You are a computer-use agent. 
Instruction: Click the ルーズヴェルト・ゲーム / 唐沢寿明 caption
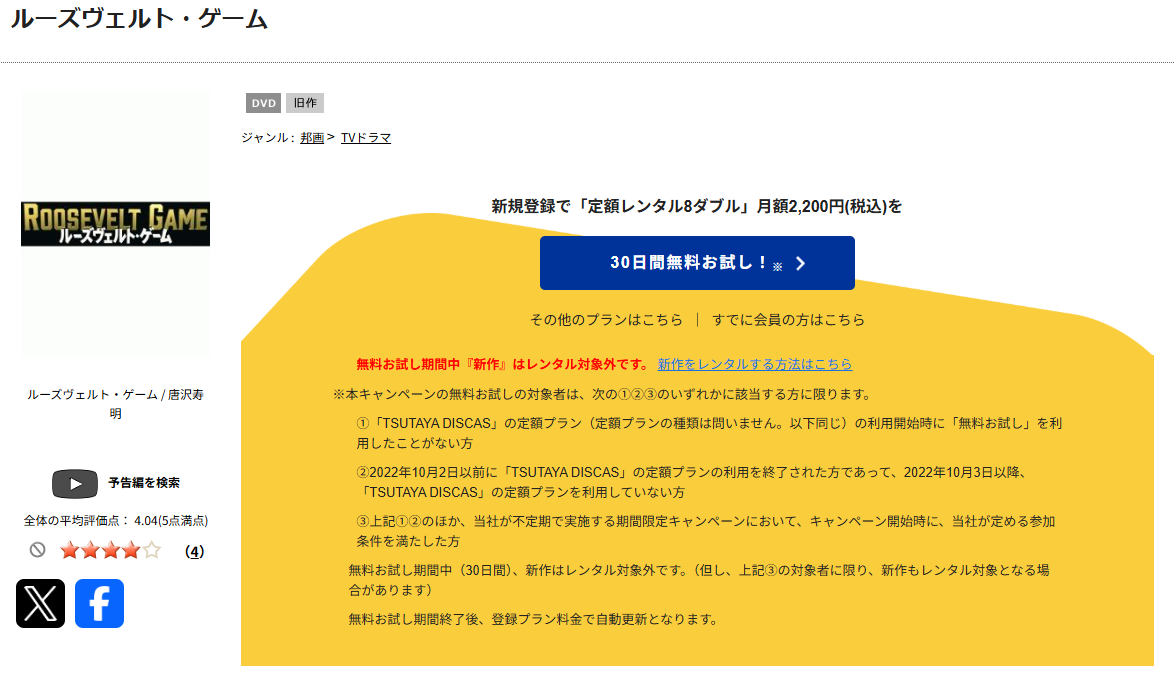(x=115, y=404)
